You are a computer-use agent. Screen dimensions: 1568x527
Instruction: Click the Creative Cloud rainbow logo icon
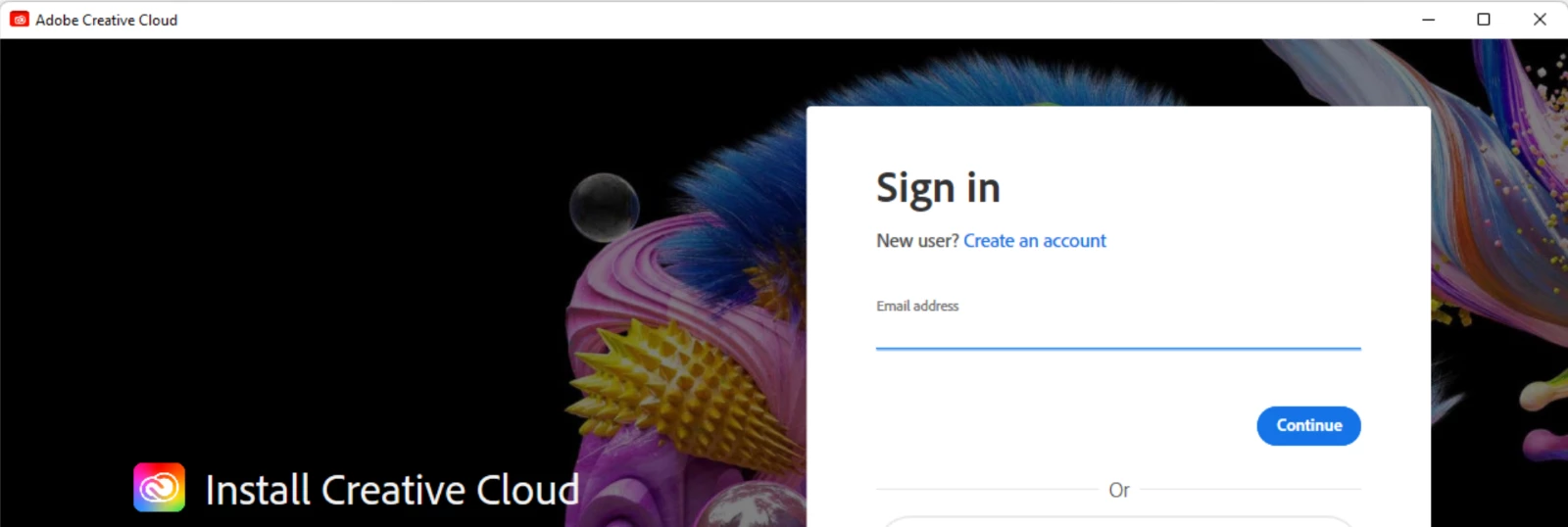pos(159,488)
